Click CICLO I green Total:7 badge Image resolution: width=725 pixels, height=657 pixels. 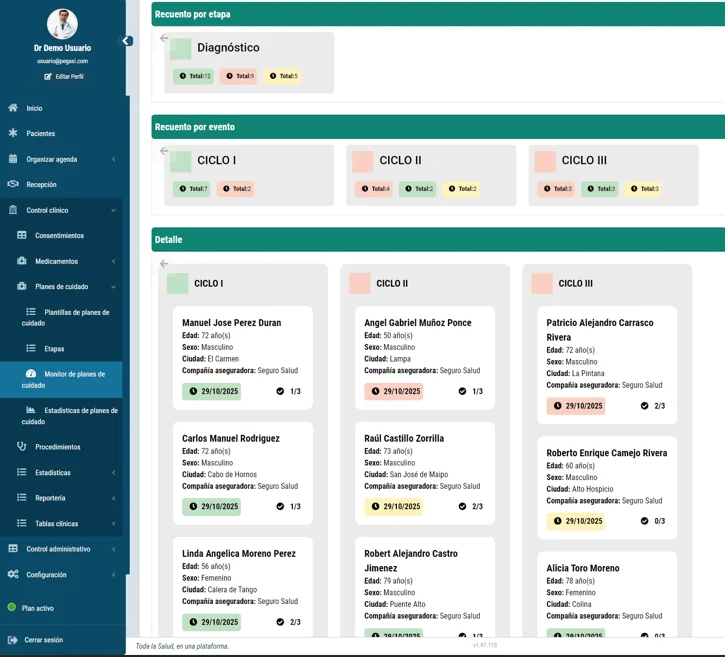tap(192, 189)
